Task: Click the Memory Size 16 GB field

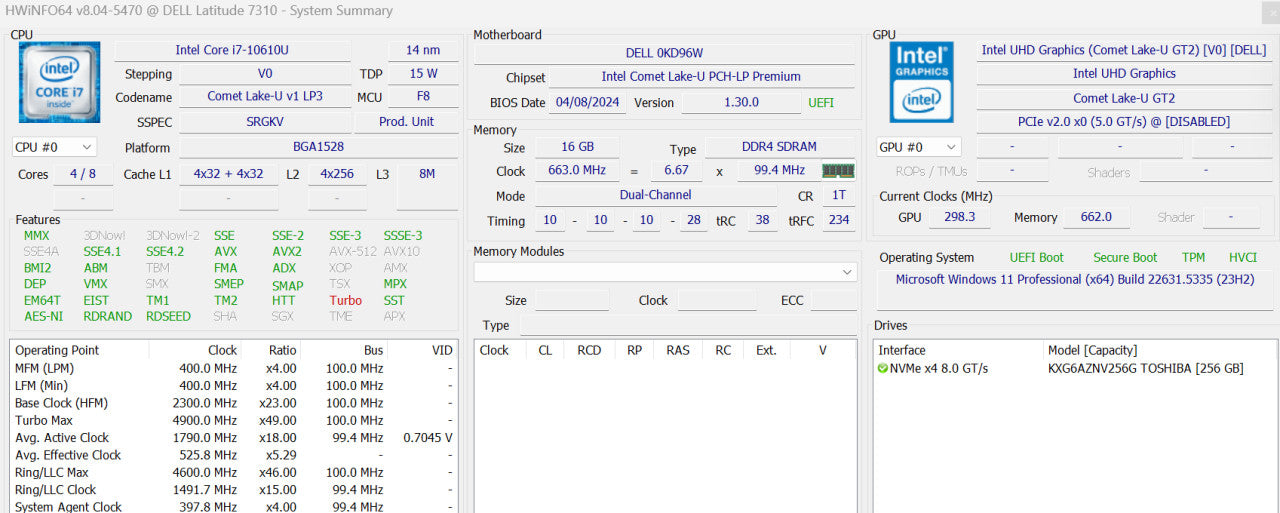Action: 575,148
